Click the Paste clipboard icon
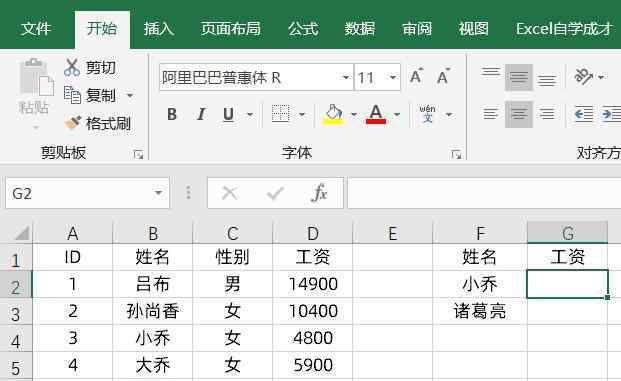621x381 pixels. click(x=36, y=77)
